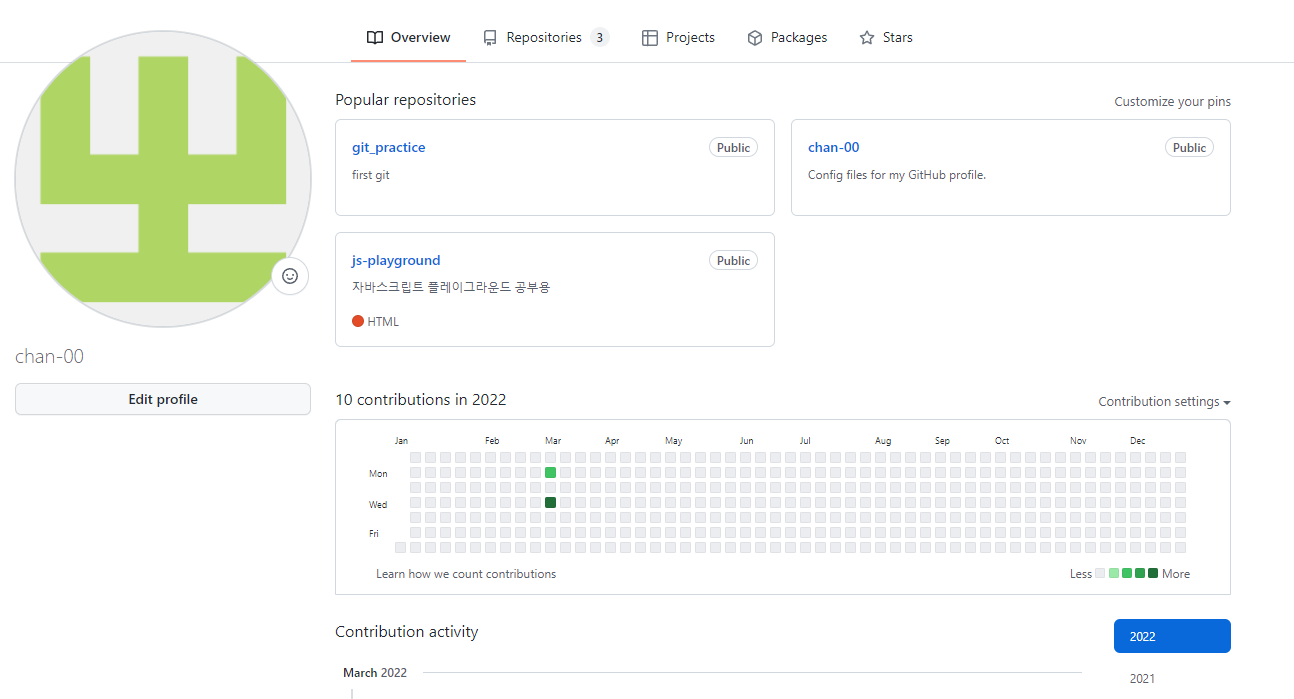Click the gray legend square next to Less

[1101, 573]
